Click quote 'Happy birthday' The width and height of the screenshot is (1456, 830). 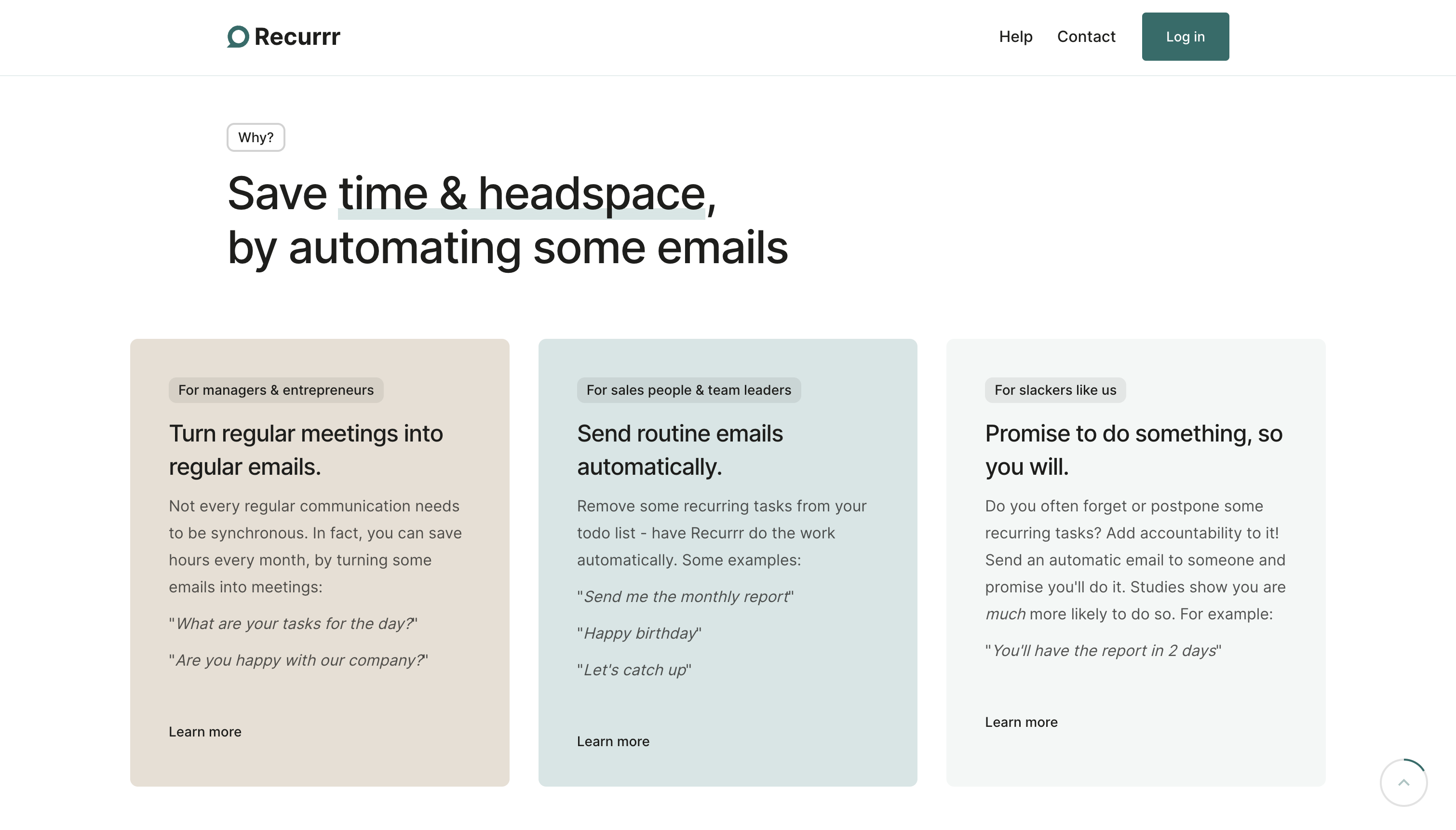[639, 633]
